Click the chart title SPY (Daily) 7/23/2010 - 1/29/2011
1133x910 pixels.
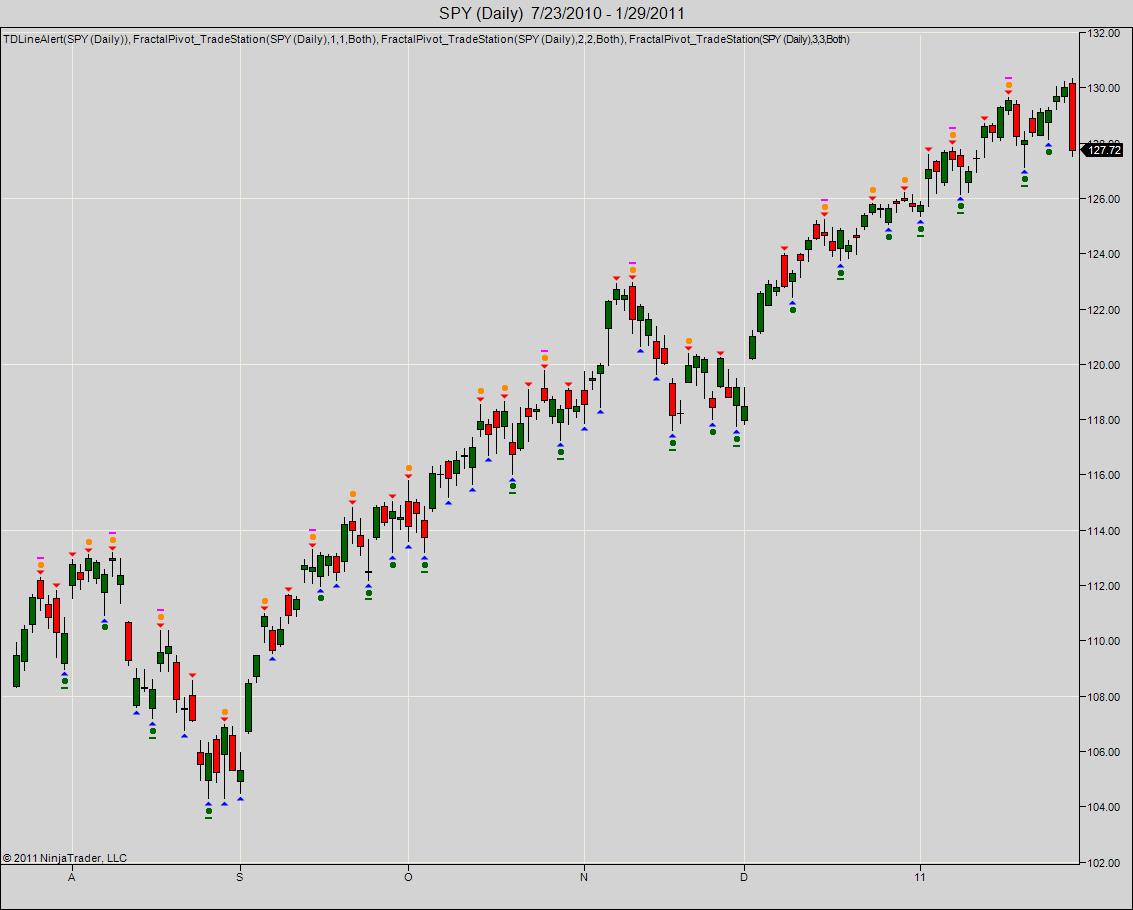tap(561, 13)
